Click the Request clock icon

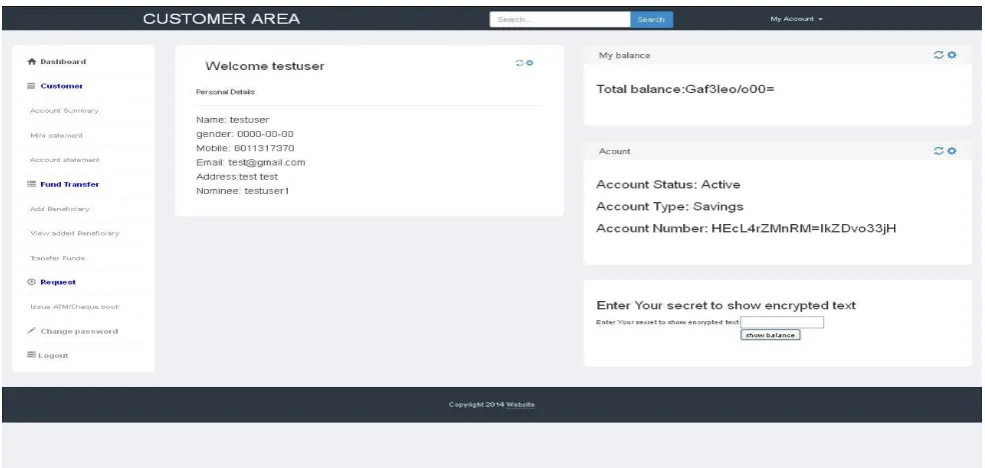click(31, 282)
